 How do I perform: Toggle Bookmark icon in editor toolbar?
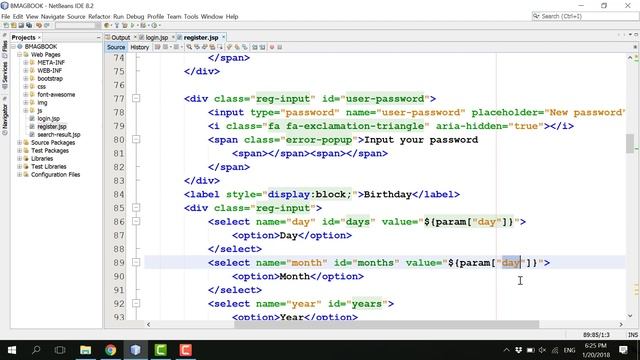245,47
